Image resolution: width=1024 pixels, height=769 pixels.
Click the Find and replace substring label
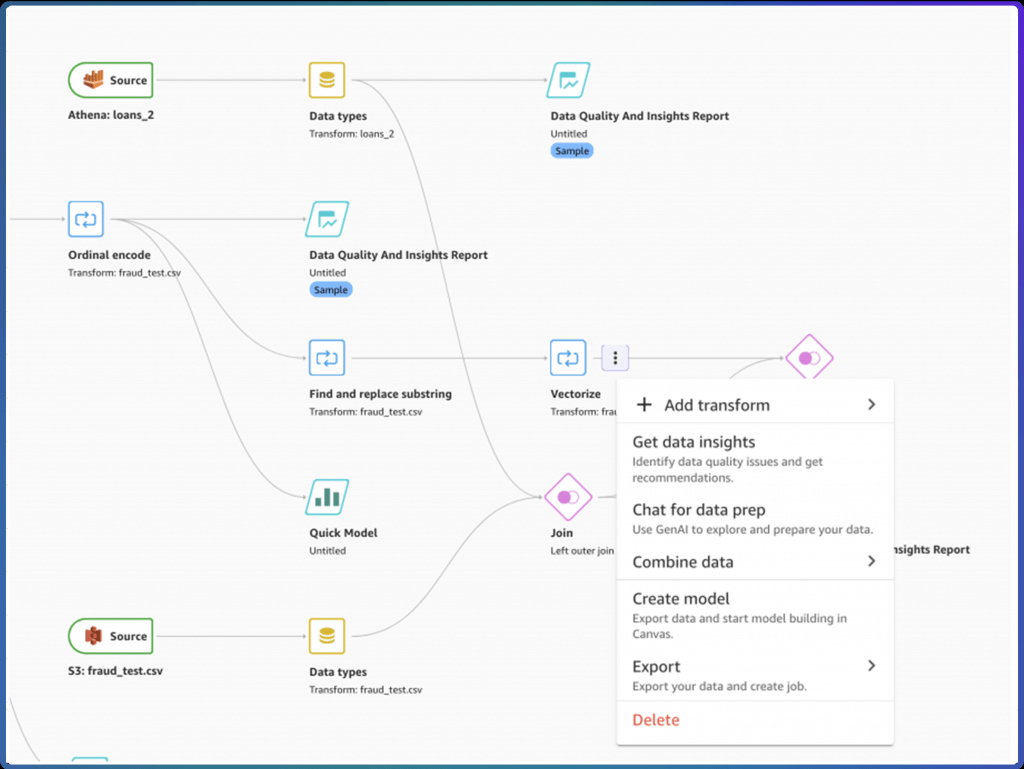point(381,394)
